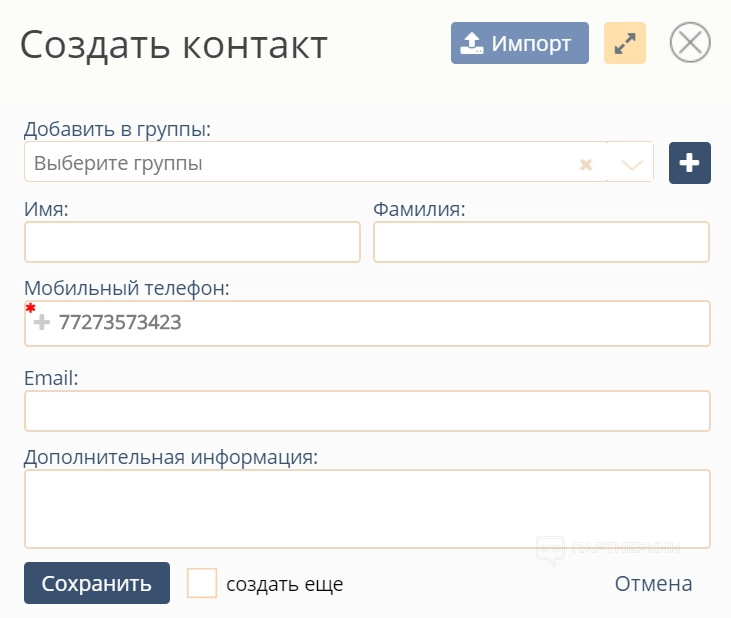Click the Создать контакт dialog title
The width and height of the screenshot is (731, 618).
coord(173,45)
